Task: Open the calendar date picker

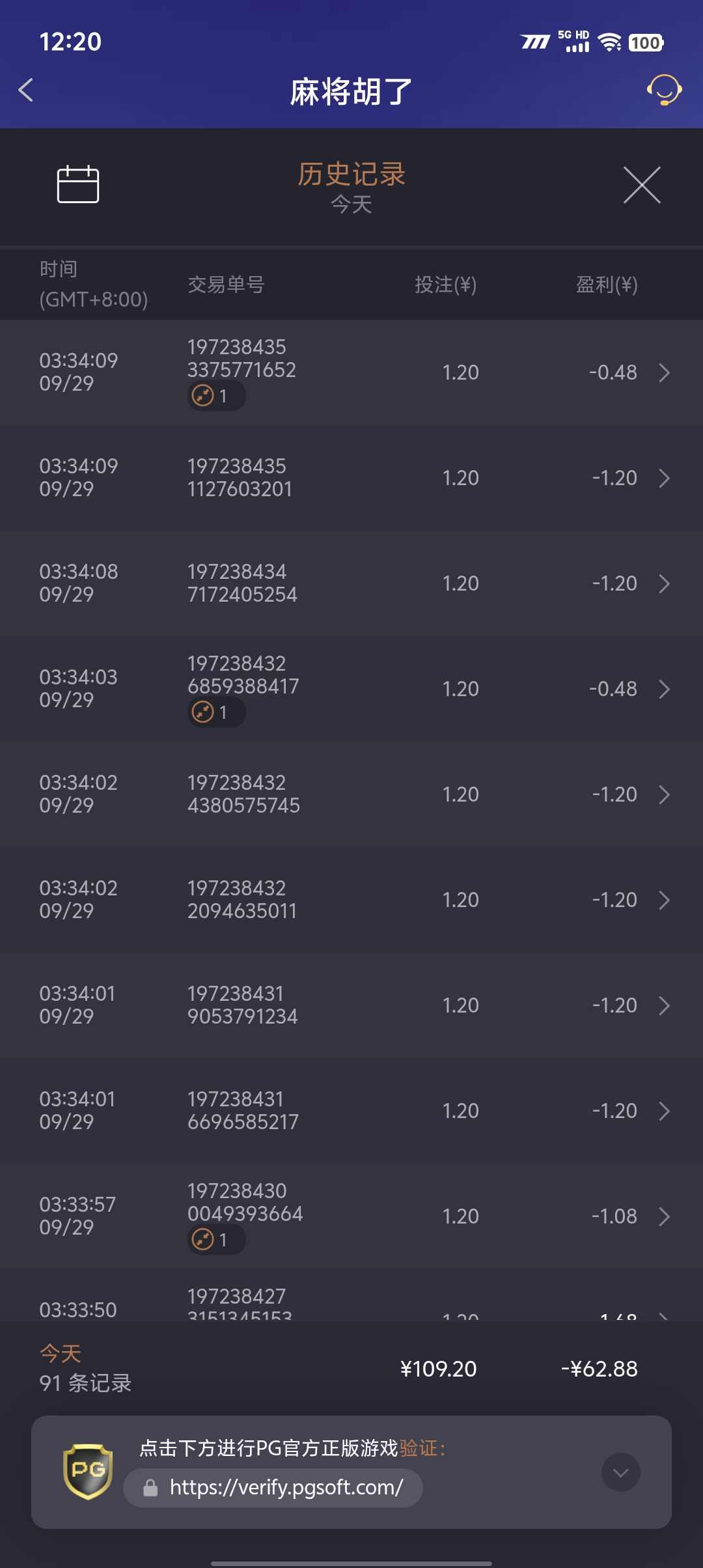Action: pyautogui.click(x=78, y=184)
